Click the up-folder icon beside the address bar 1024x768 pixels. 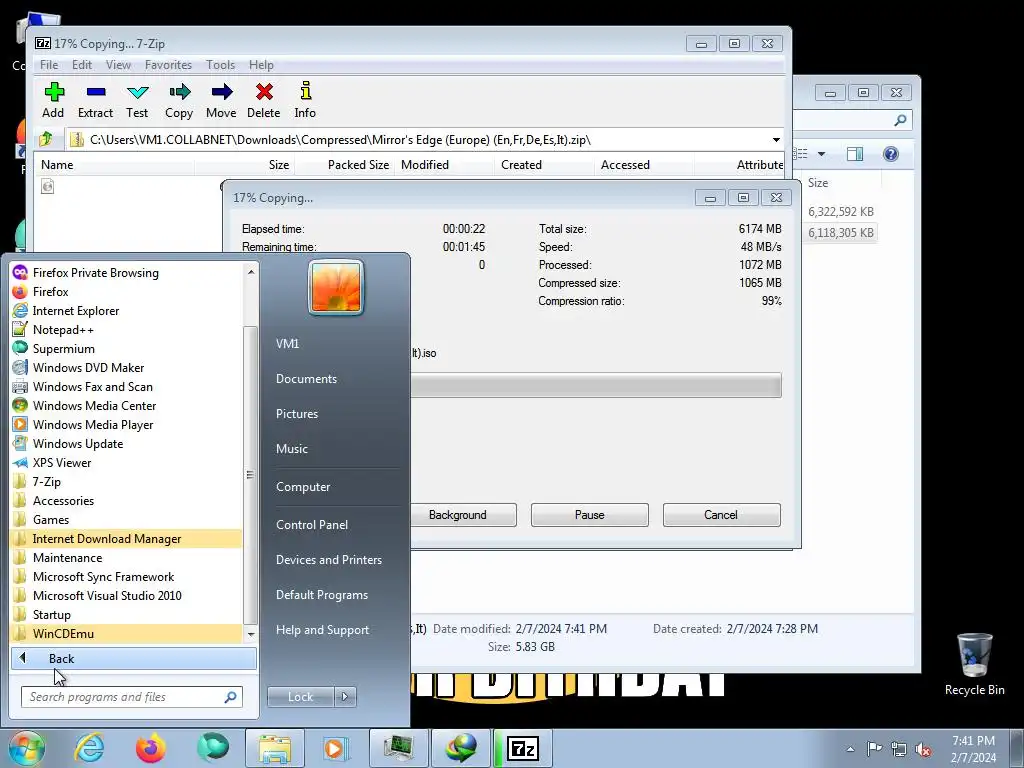46,139
